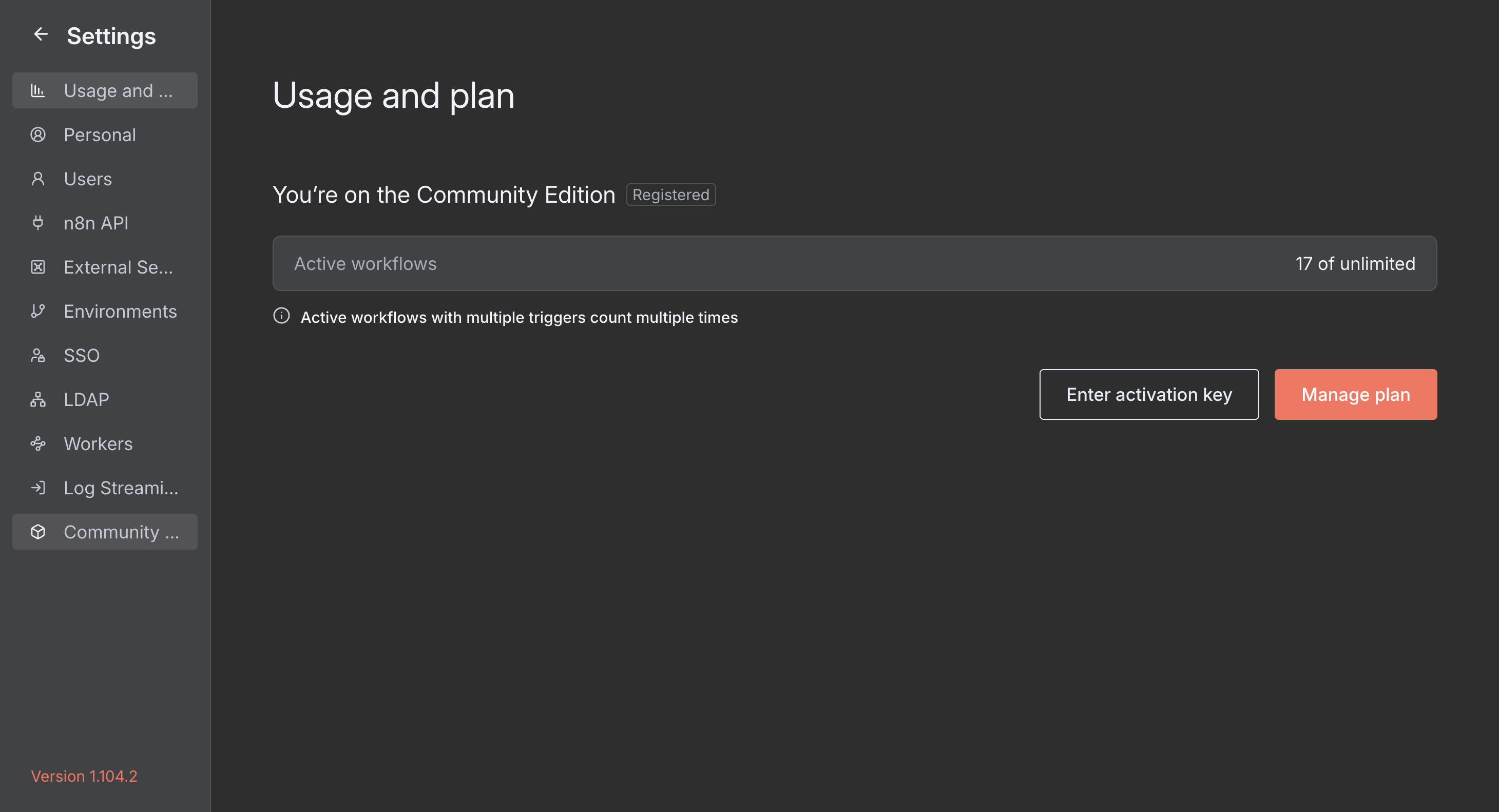Click the Community cube icon
Screen dimensions: 1499x812
38,532
